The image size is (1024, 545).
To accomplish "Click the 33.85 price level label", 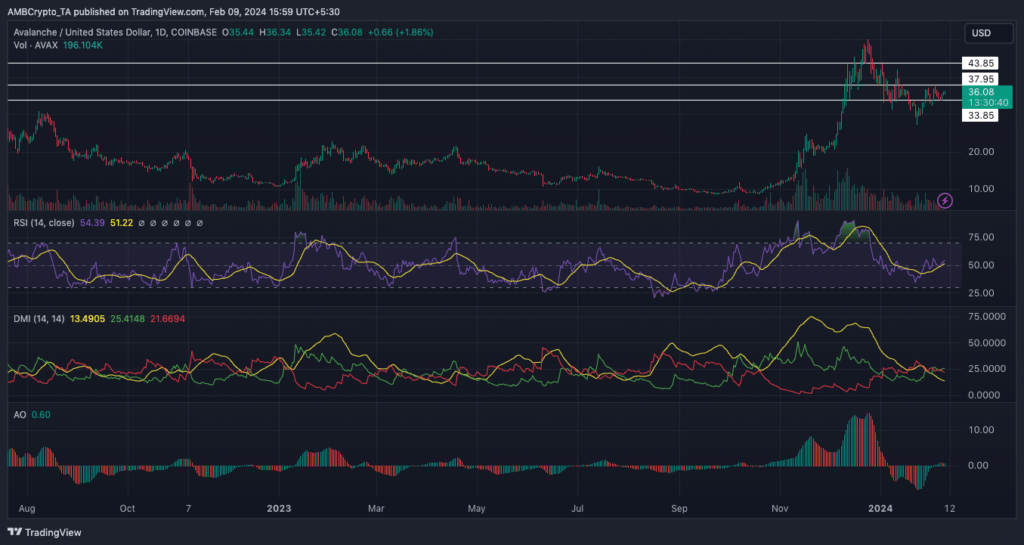I will tap(980, 116).
